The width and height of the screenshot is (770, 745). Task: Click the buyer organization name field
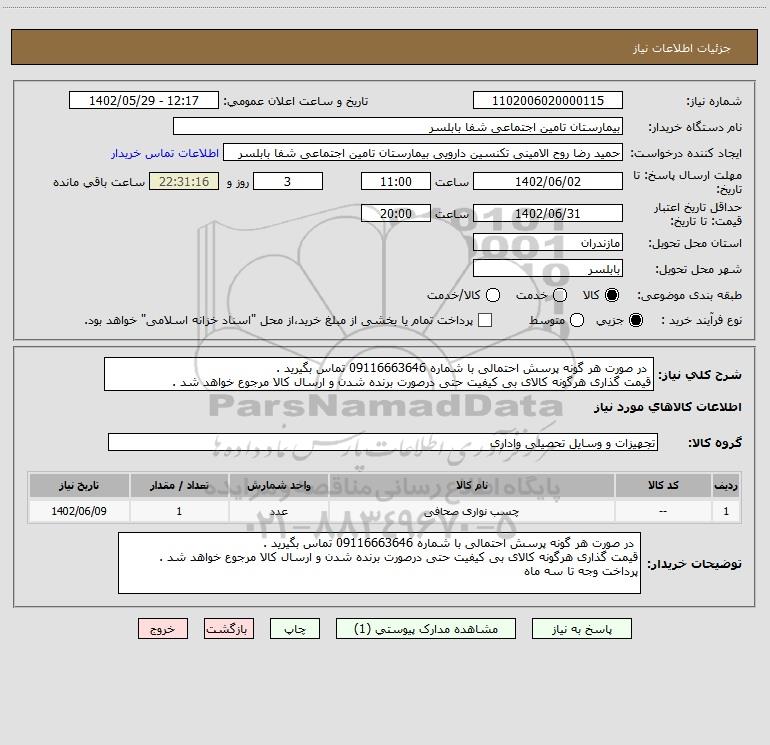tap(398, 127)
